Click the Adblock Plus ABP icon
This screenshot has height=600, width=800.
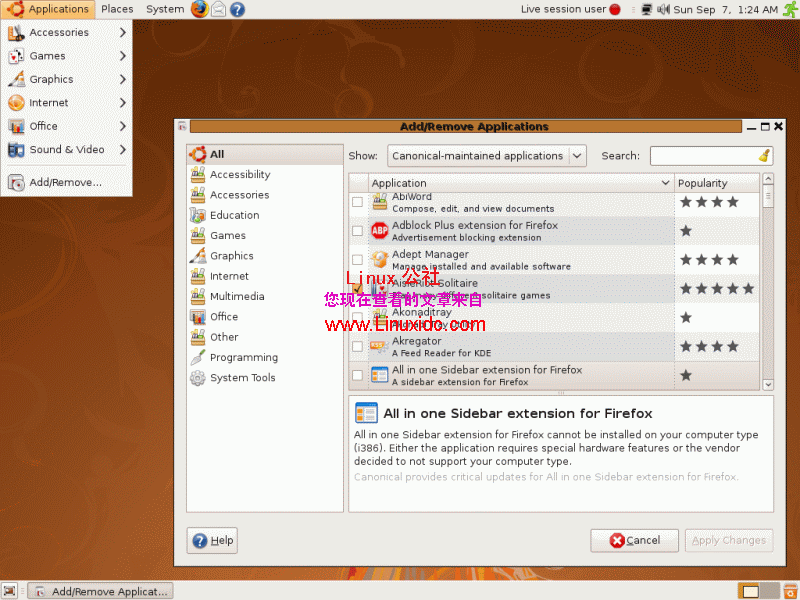click(380, 230)
